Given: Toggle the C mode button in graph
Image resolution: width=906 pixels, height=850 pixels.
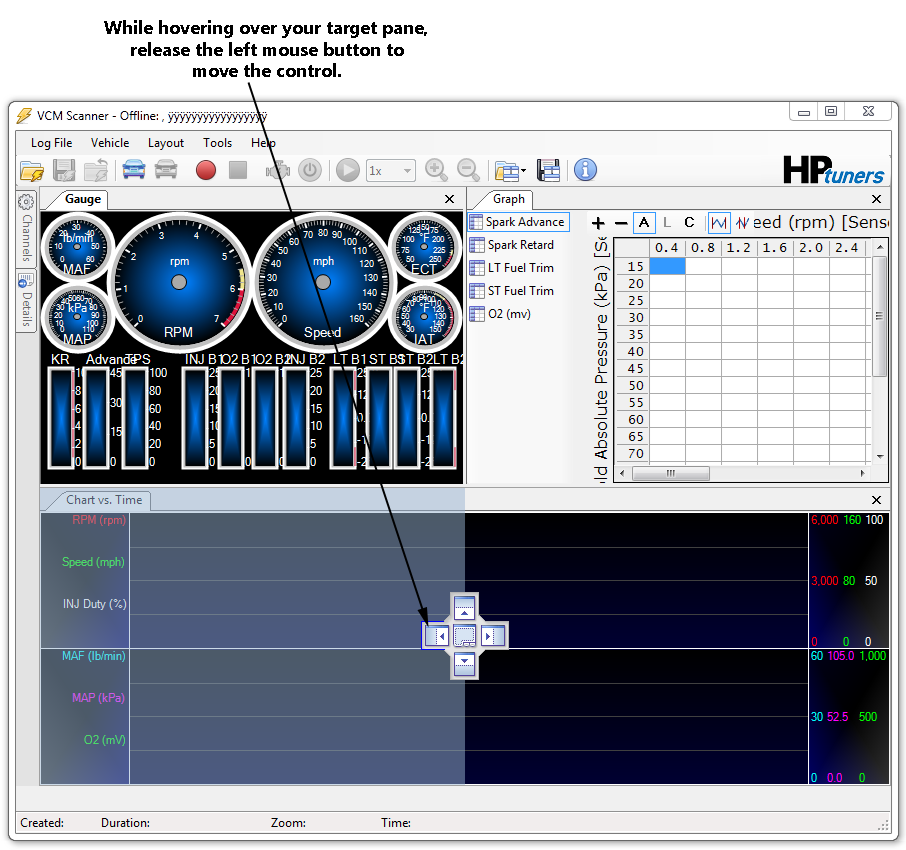Looking at the screenshot, I should pos(689,223).
